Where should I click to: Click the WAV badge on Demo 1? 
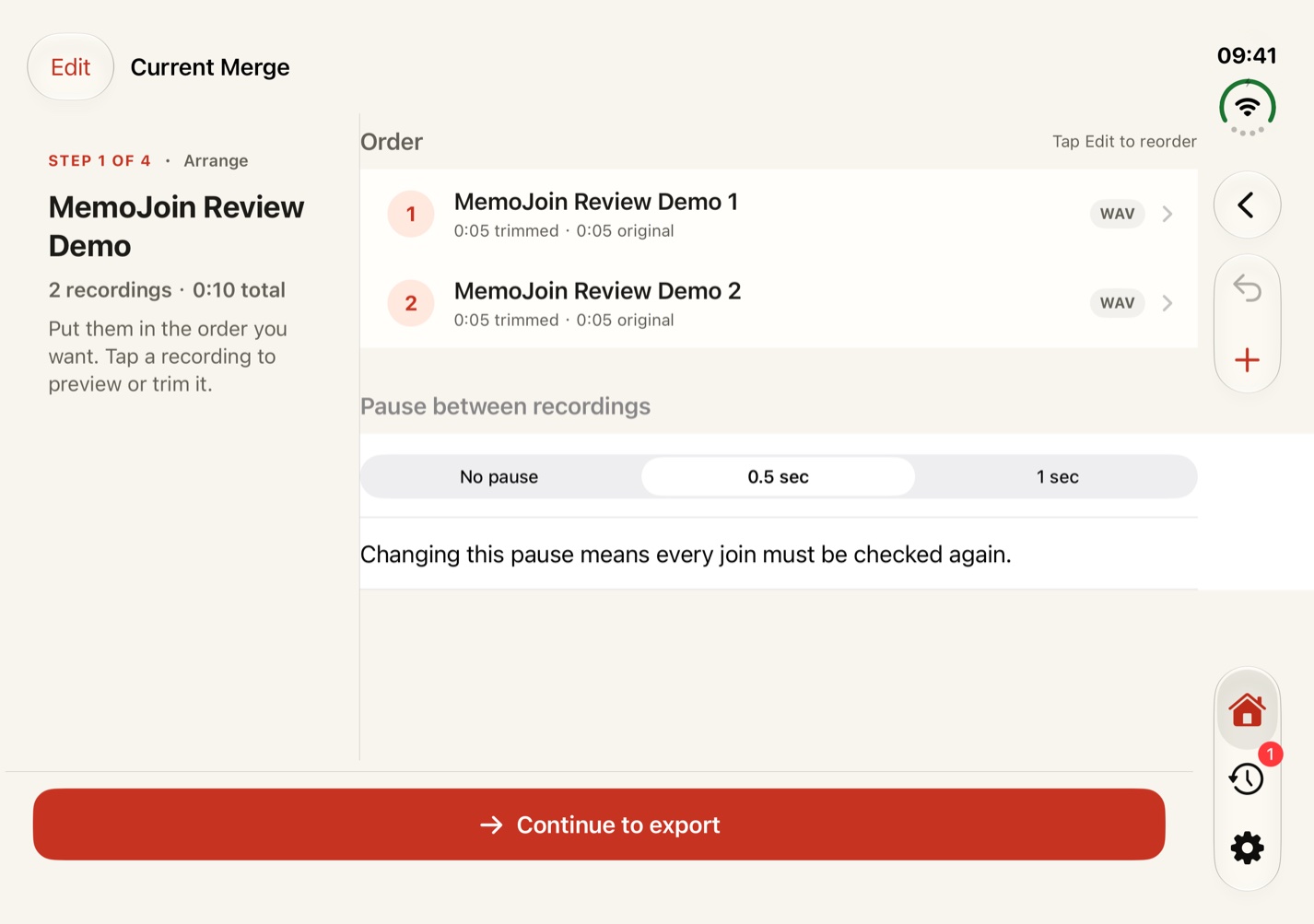pyautogui.click(x=1117, y=214)
